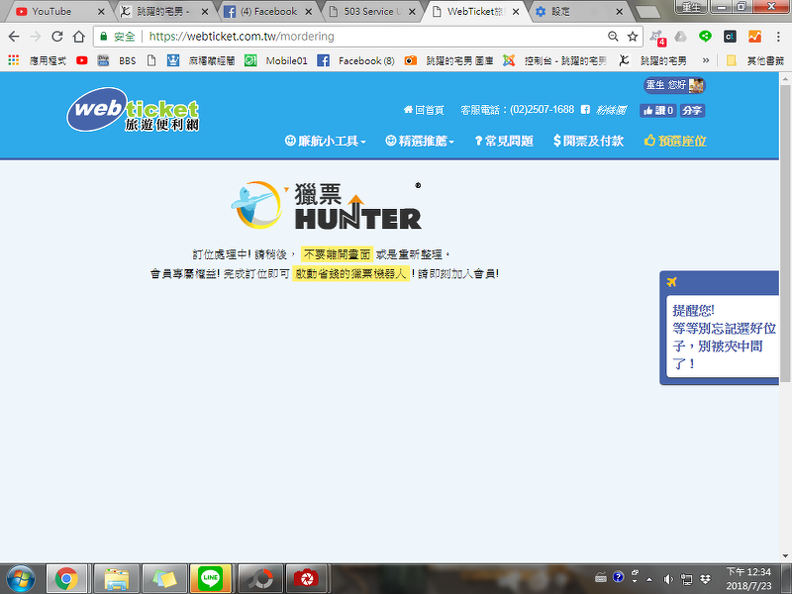Click the user greeting avatar badge
The width and height of the screenshot is (792, 594).
click(x=674, y=85)
